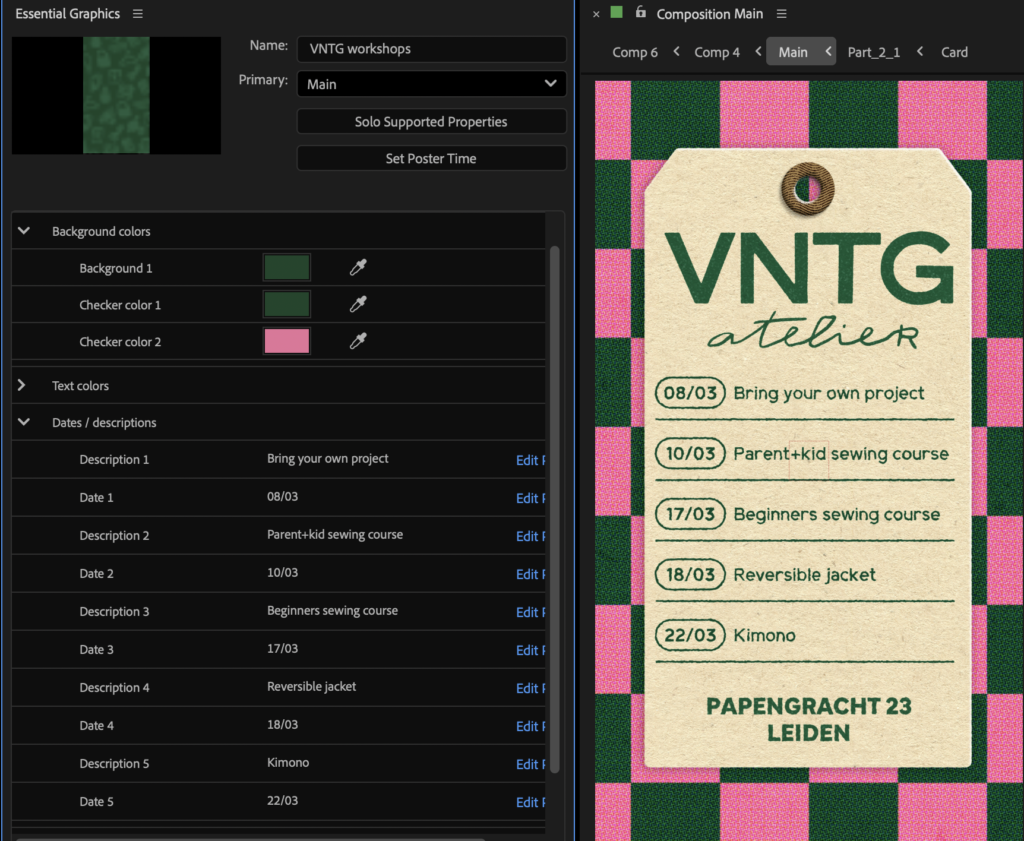This screenshot has width=1024, height=841.
Task: Click the green composition label color square
Action: click(x=617, y=13)
